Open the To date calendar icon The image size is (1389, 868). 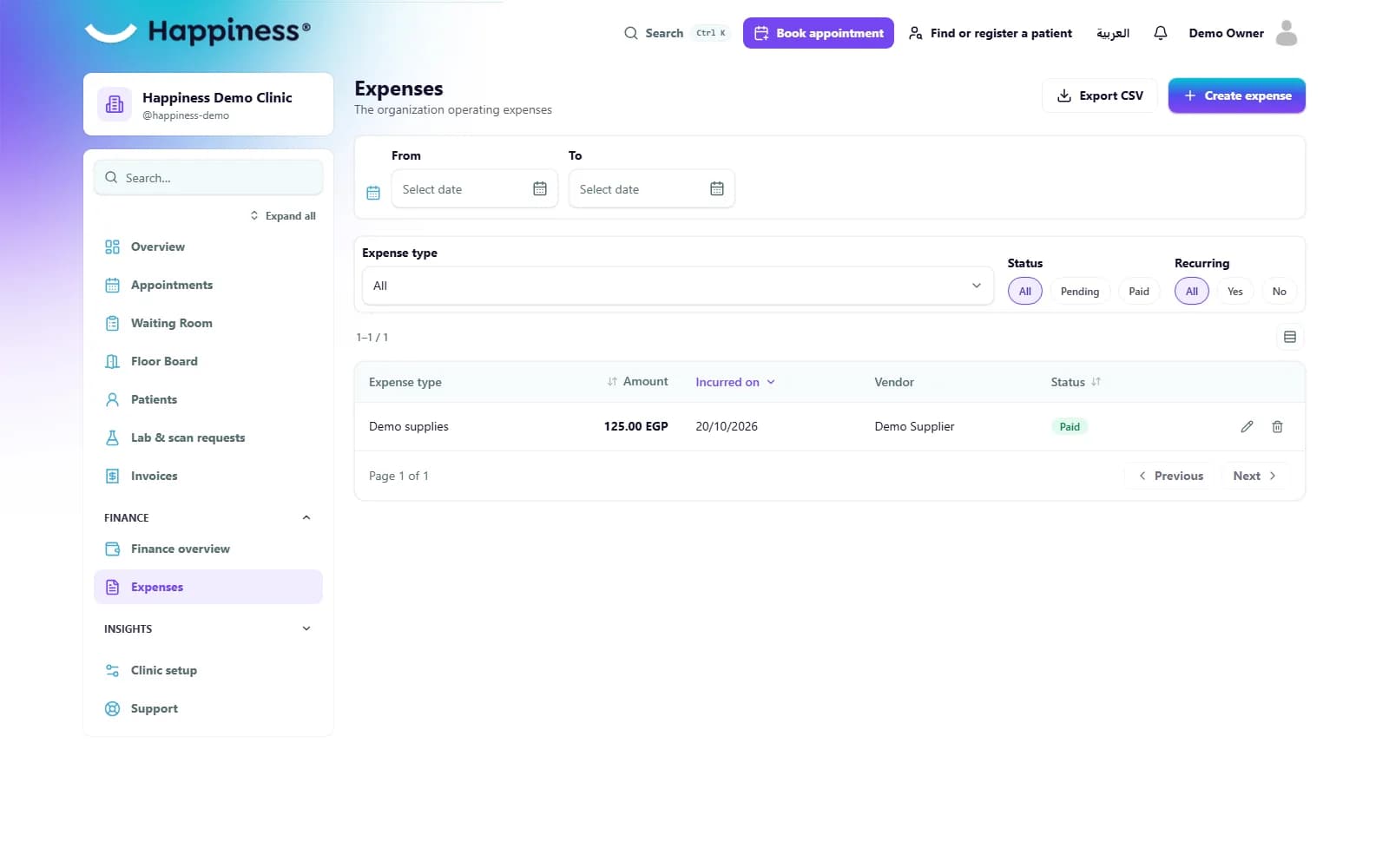[x=716, y=188]
